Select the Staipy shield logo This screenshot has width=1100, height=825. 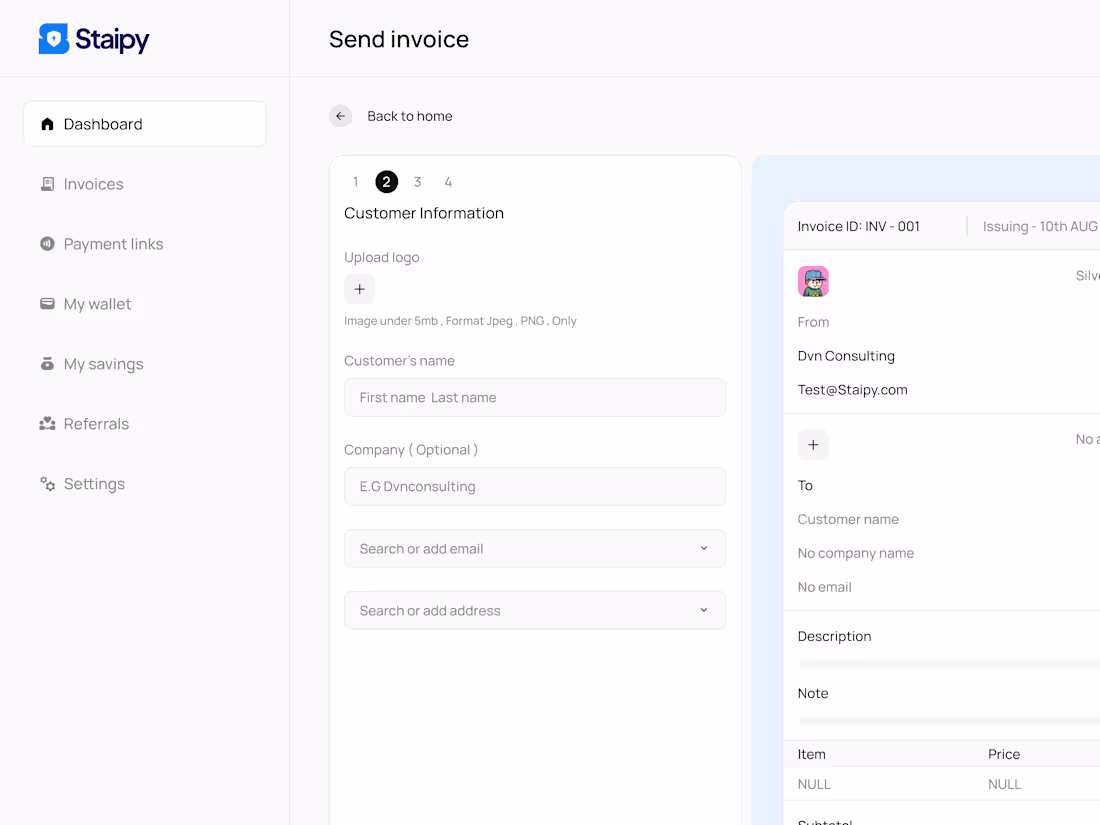(53, 38)
